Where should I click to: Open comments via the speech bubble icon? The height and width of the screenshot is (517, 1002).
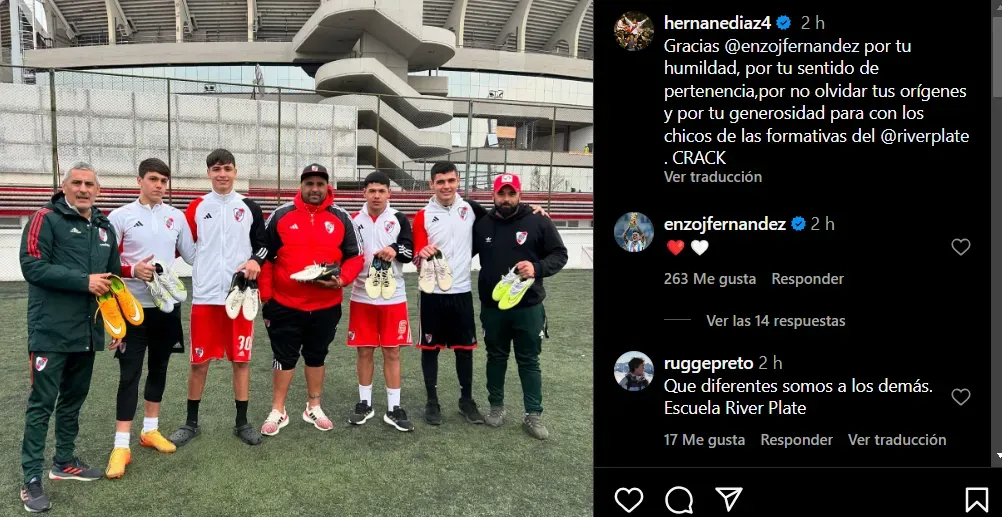point(679,500)
